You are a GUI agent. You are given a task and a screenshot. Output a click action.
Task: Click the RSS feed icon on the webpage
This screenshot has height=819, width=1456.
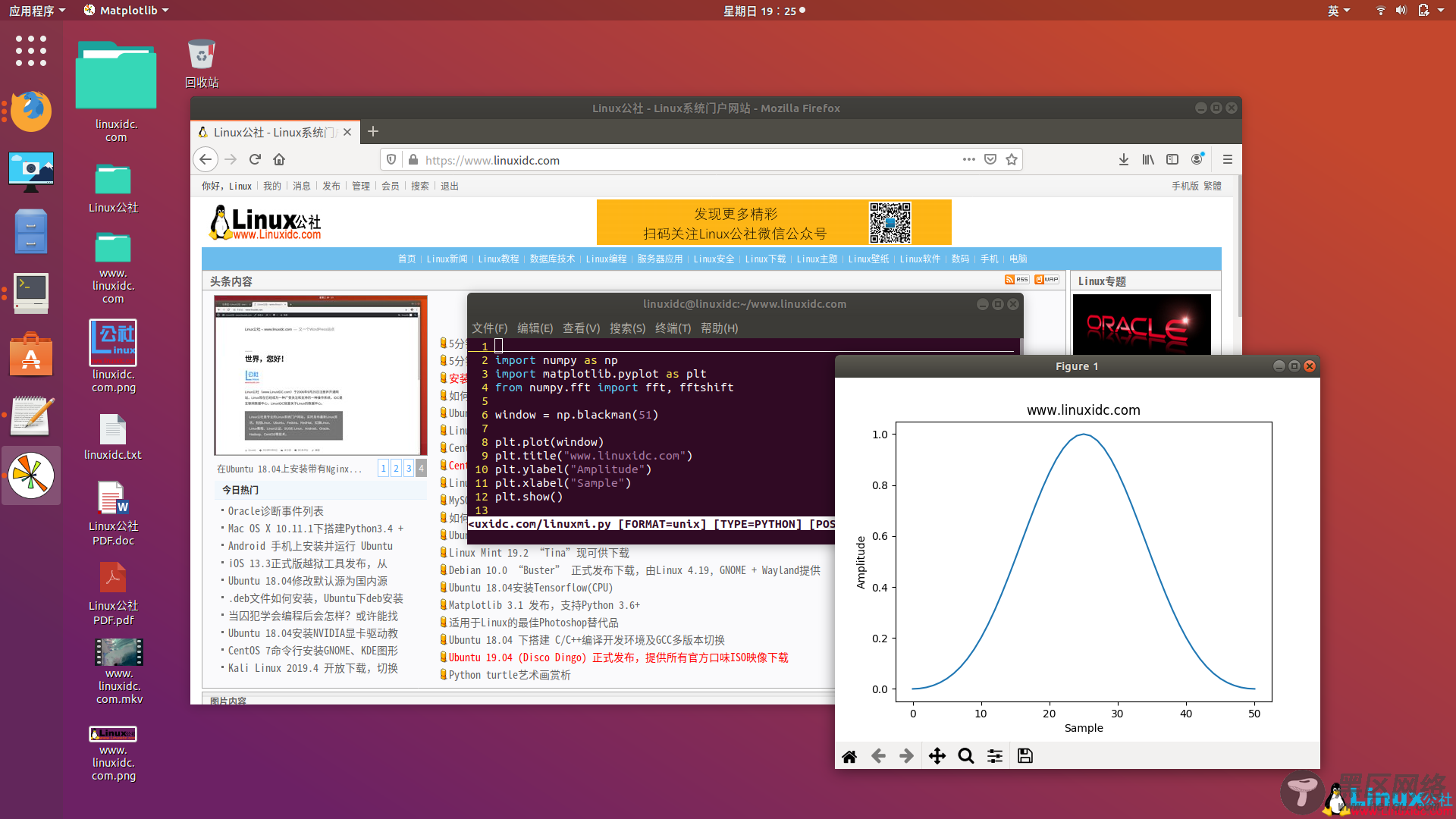1017,280
